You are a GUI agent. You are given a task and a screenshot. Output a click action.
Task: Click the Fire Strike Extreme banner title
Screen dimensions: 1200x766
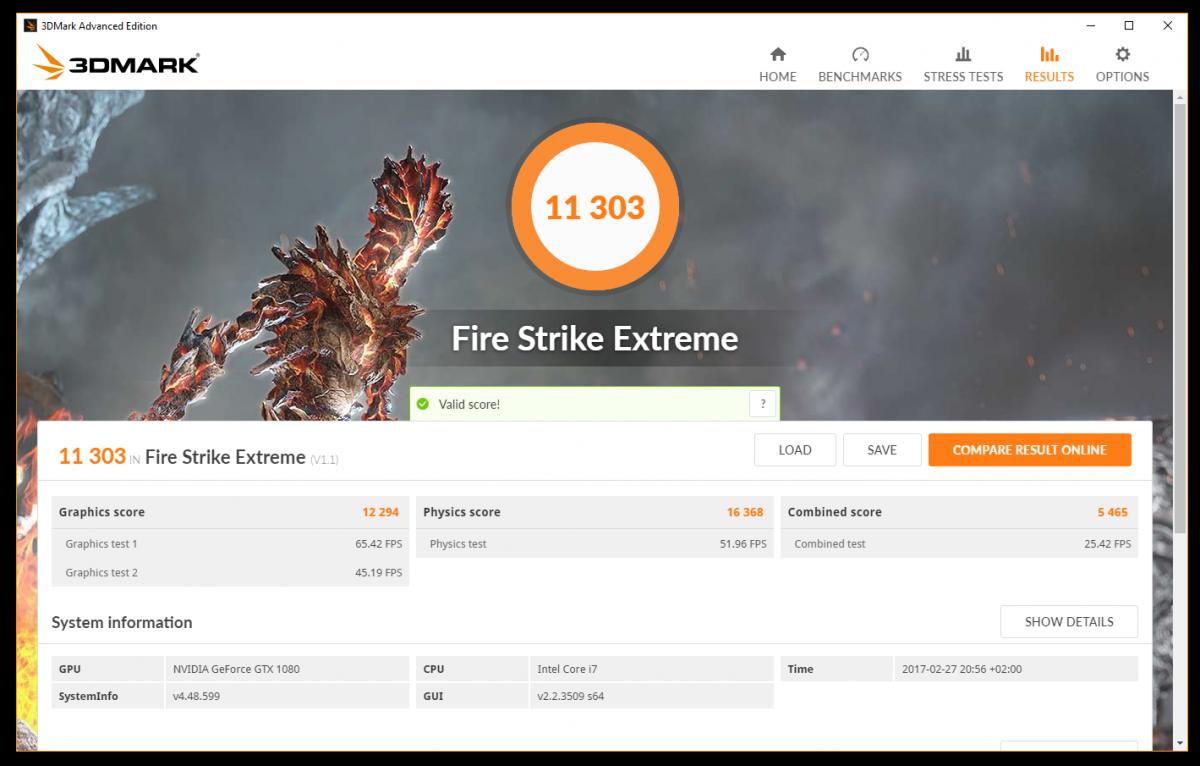[595, 339]
